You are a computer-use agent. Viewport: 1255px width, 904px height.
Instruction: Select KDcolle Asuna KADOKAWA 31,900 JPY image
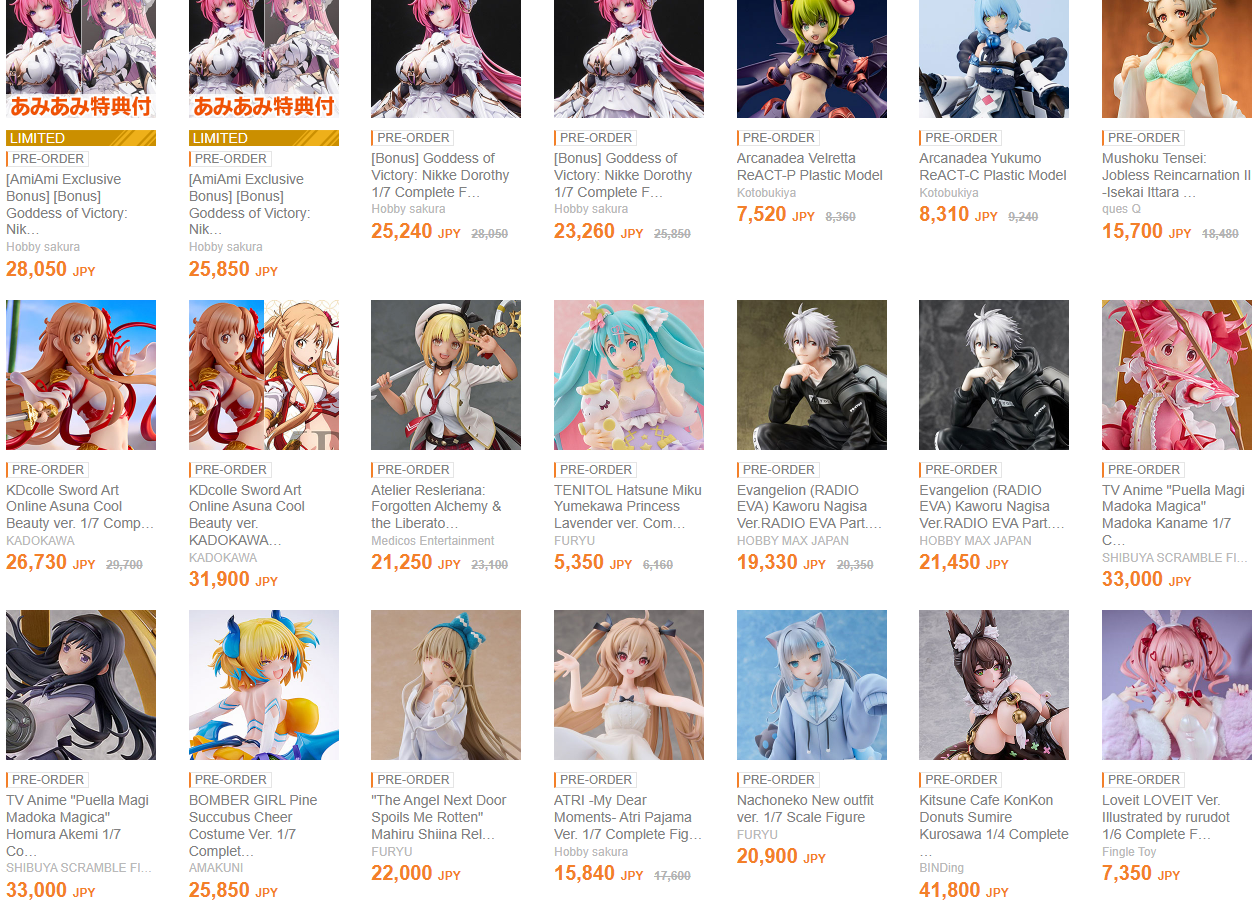(264, 375)
